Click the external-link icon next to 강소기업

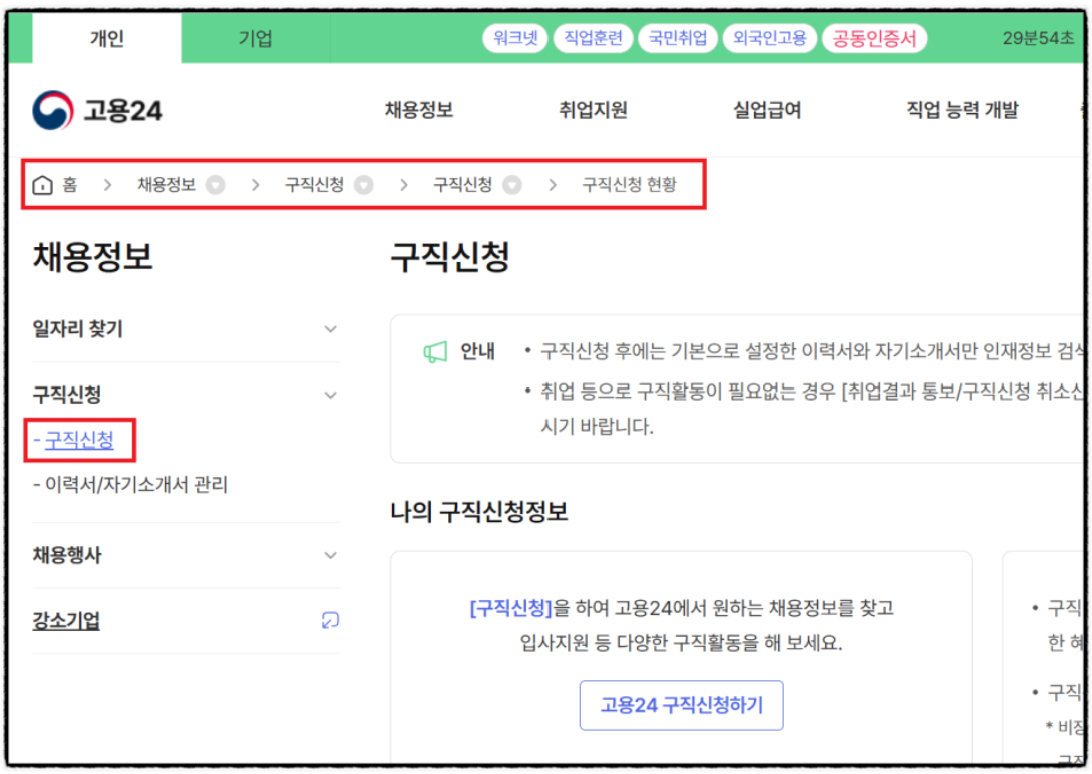point(330,621)
